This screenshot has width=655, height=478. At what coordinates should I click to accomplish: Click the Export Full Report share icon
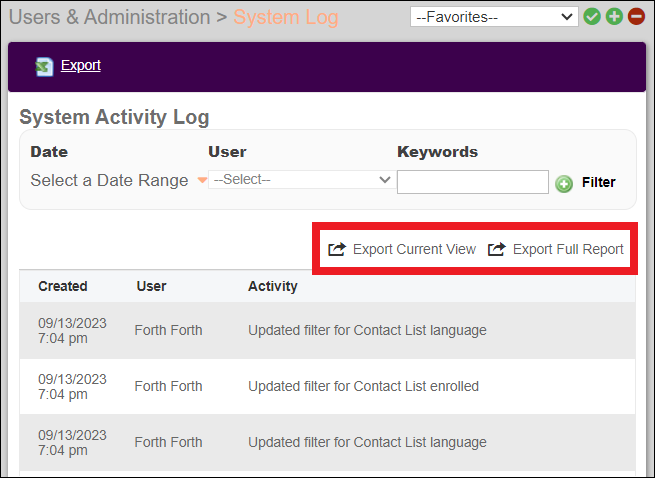[497, 249]
